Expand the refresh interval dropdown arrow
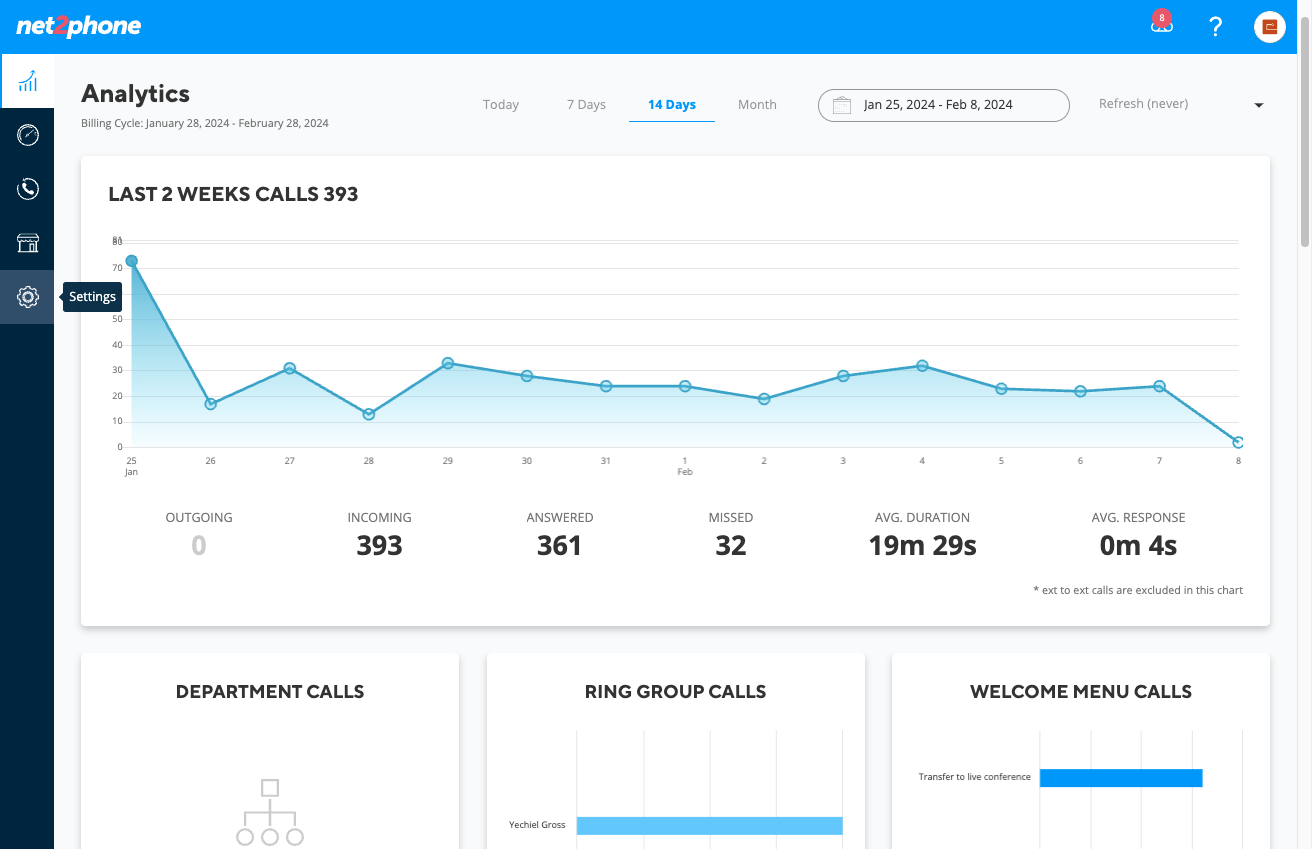 tap(1259, 105)
